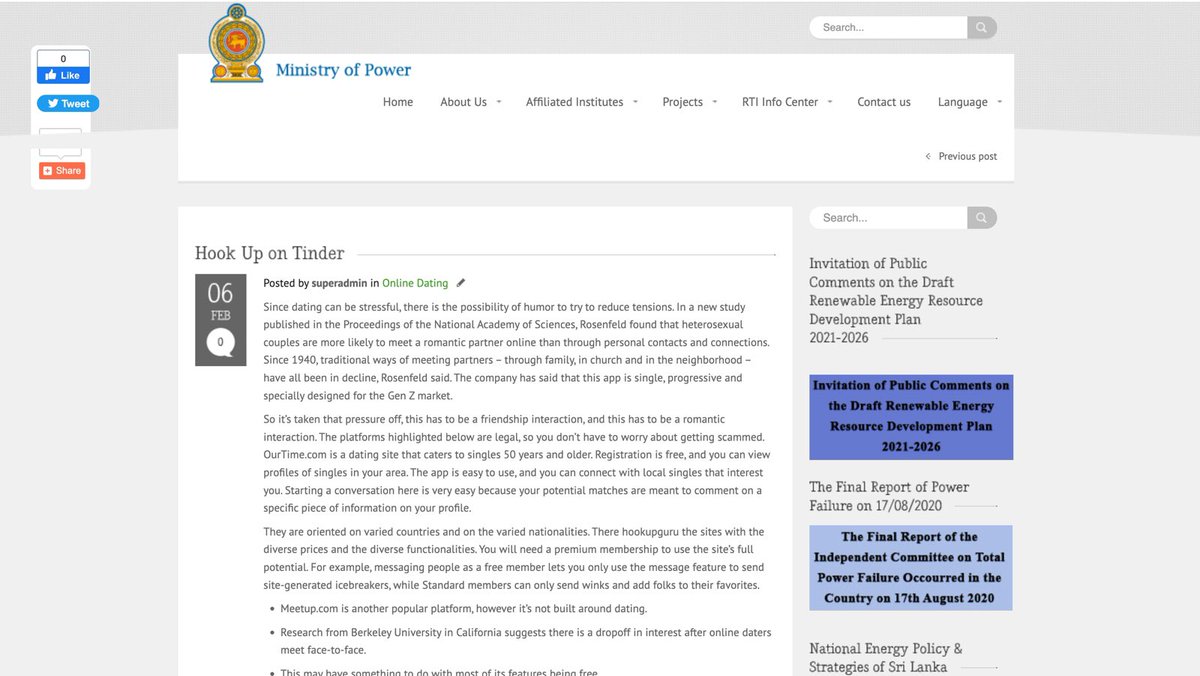Click the 'Posted by superadmin' byline text
The height and width of the screenshot is (676, 1200).
point(315,283)
